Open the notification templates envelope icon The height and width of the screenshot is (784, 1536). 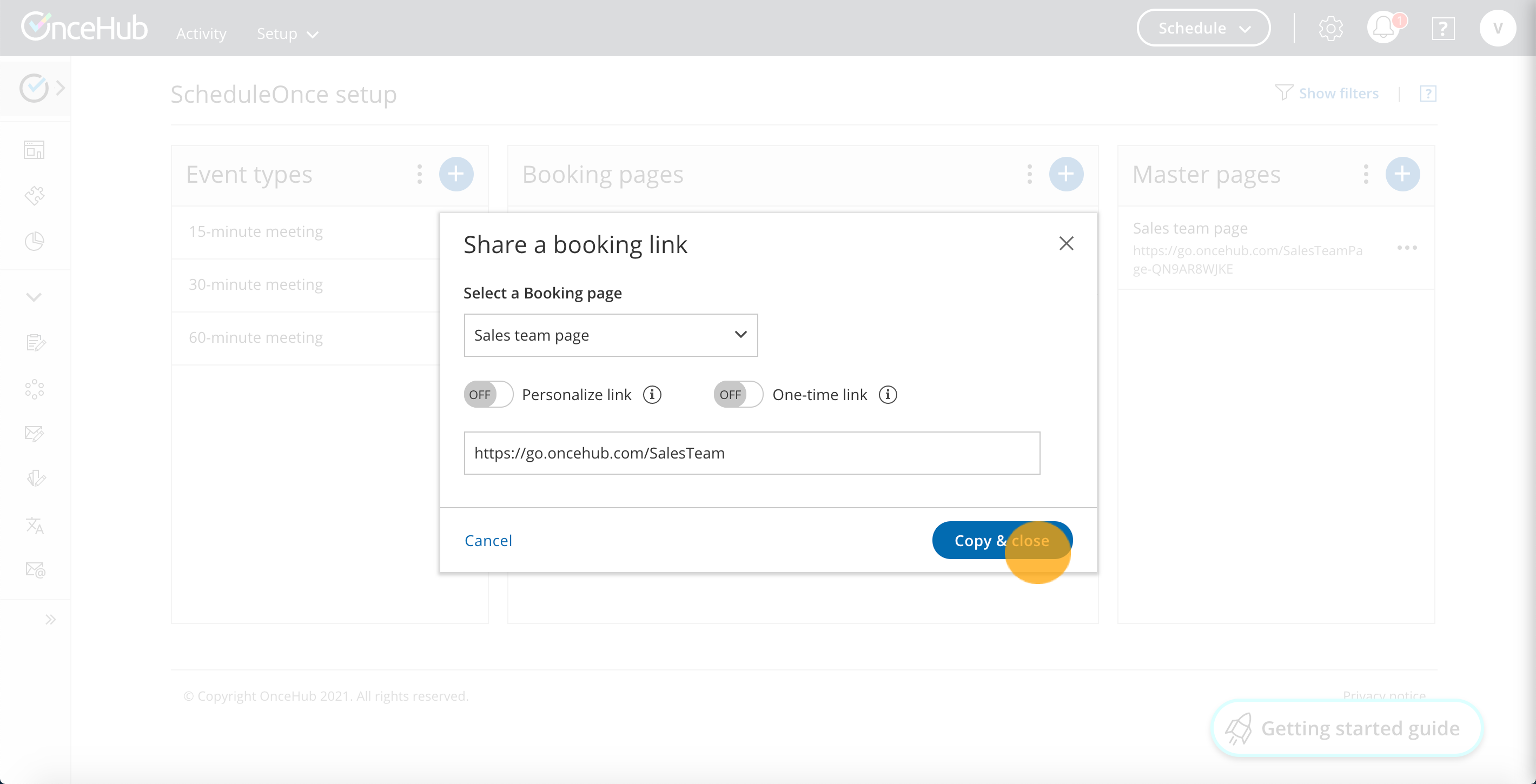pyautogui.click(x=34, y=434)
